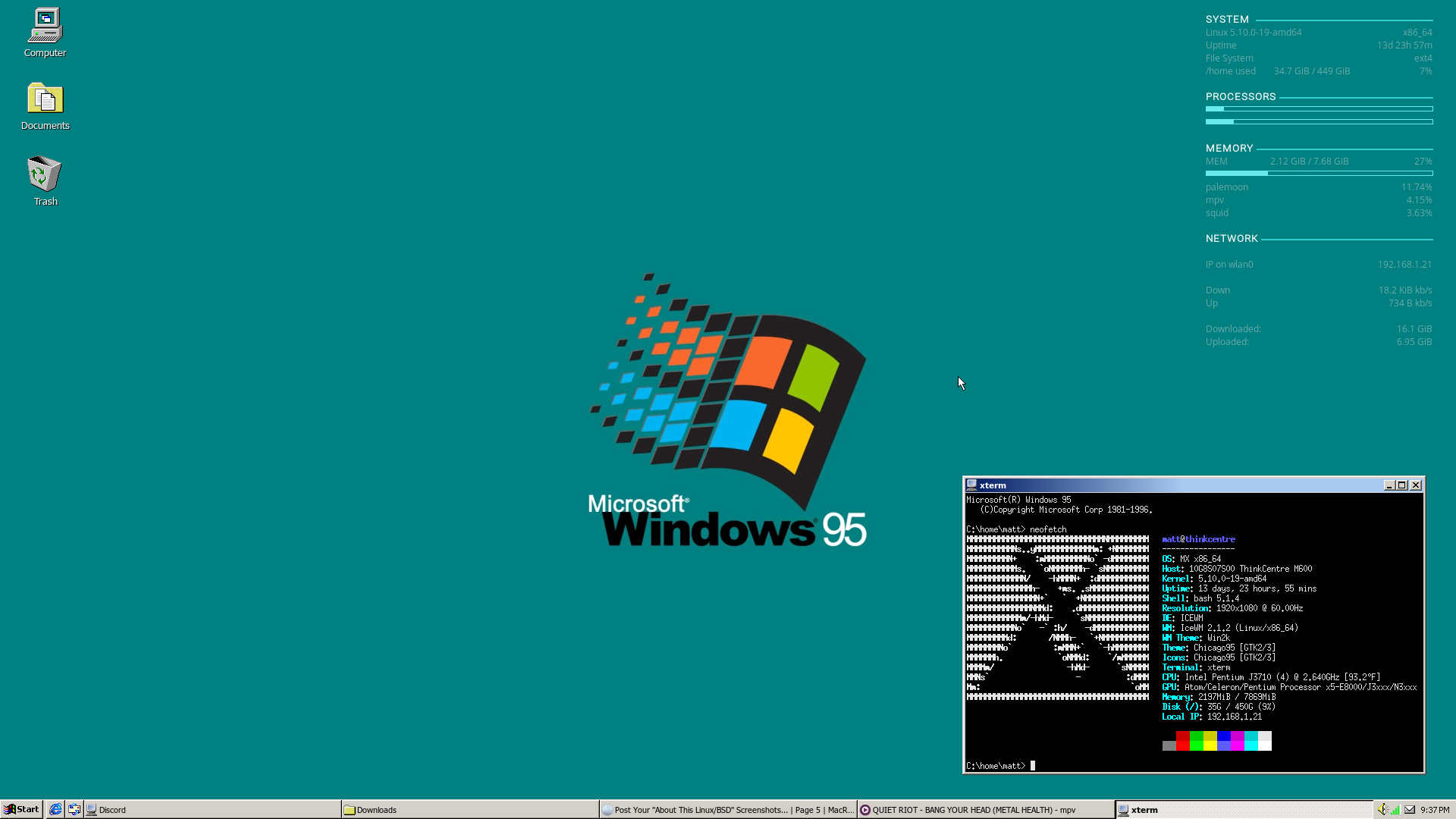Click the network signal tray icon
The image size is (1456, 819).
point(1395,809)
